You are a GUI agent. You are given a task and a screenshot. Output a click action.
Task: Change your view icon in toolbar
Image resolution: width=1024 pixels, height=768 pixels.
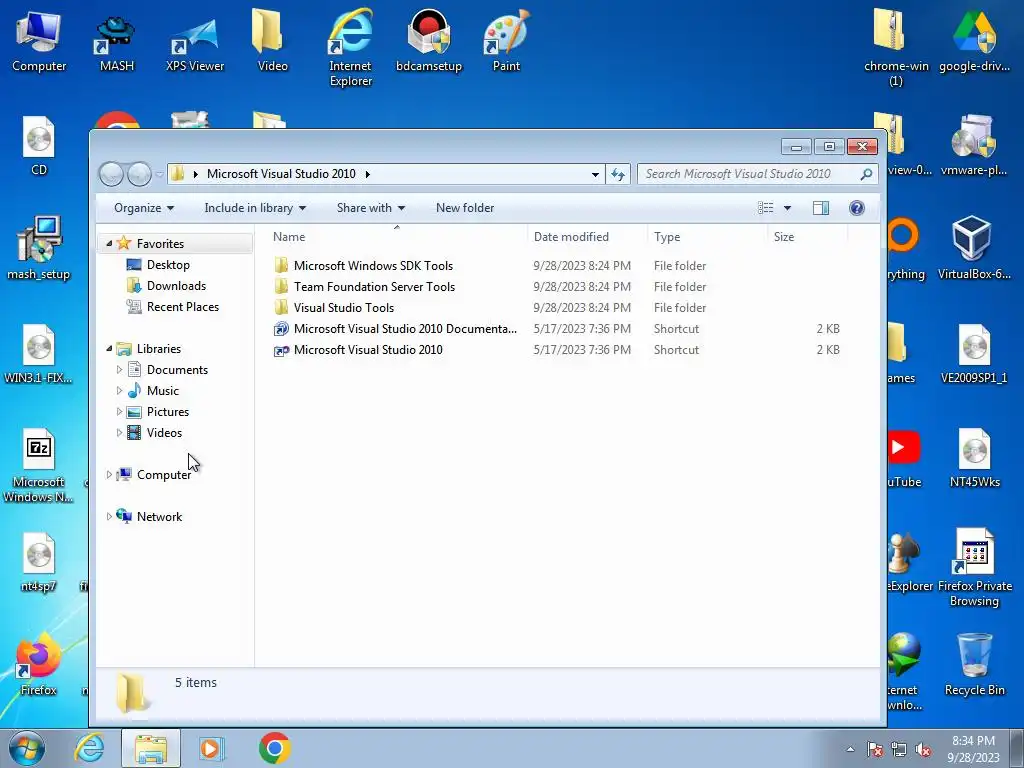(x=765, y=208)
